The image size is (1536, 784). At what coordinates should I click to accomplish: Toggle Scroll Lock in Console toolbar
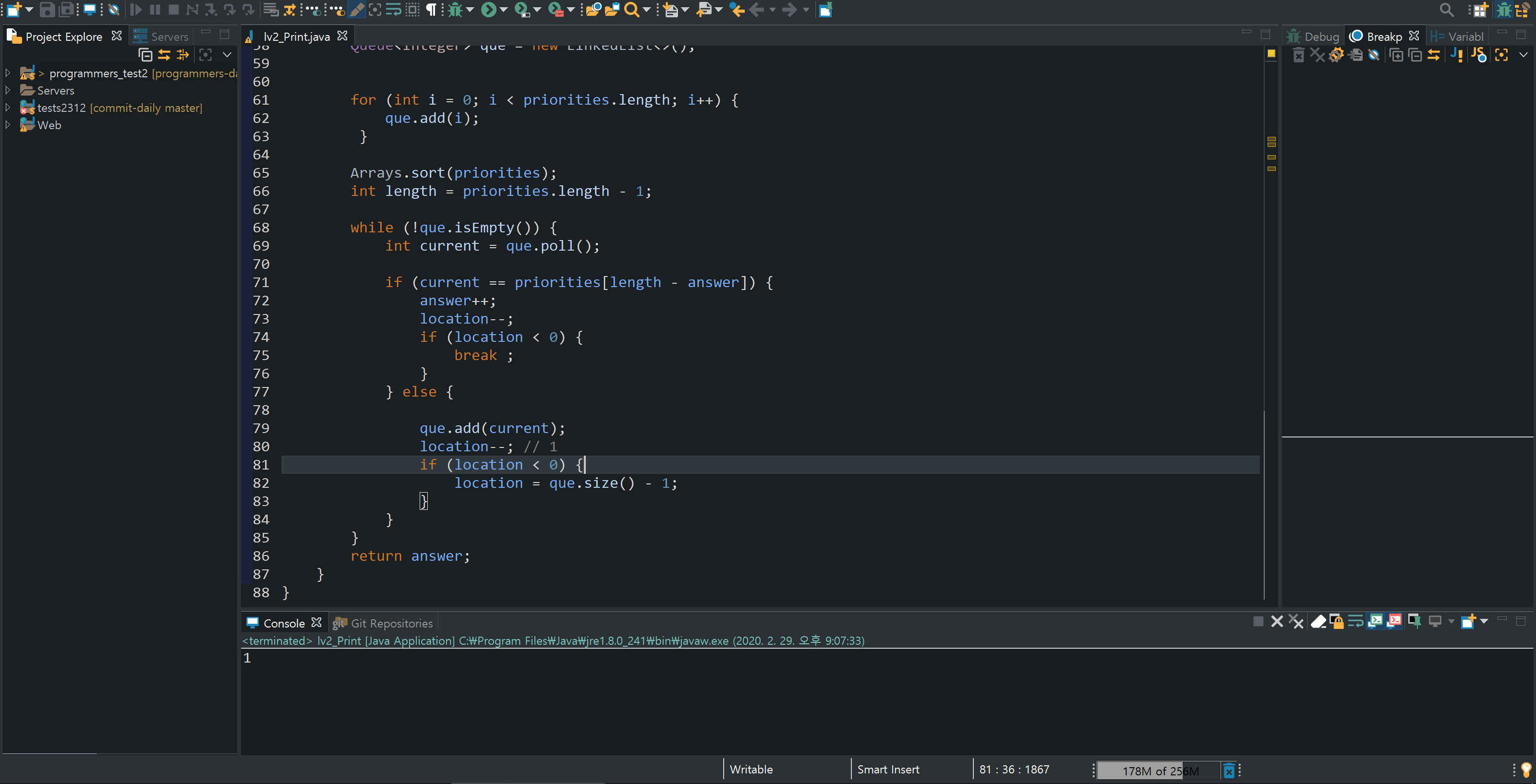pyautogui.click(x=1337, y=622)
